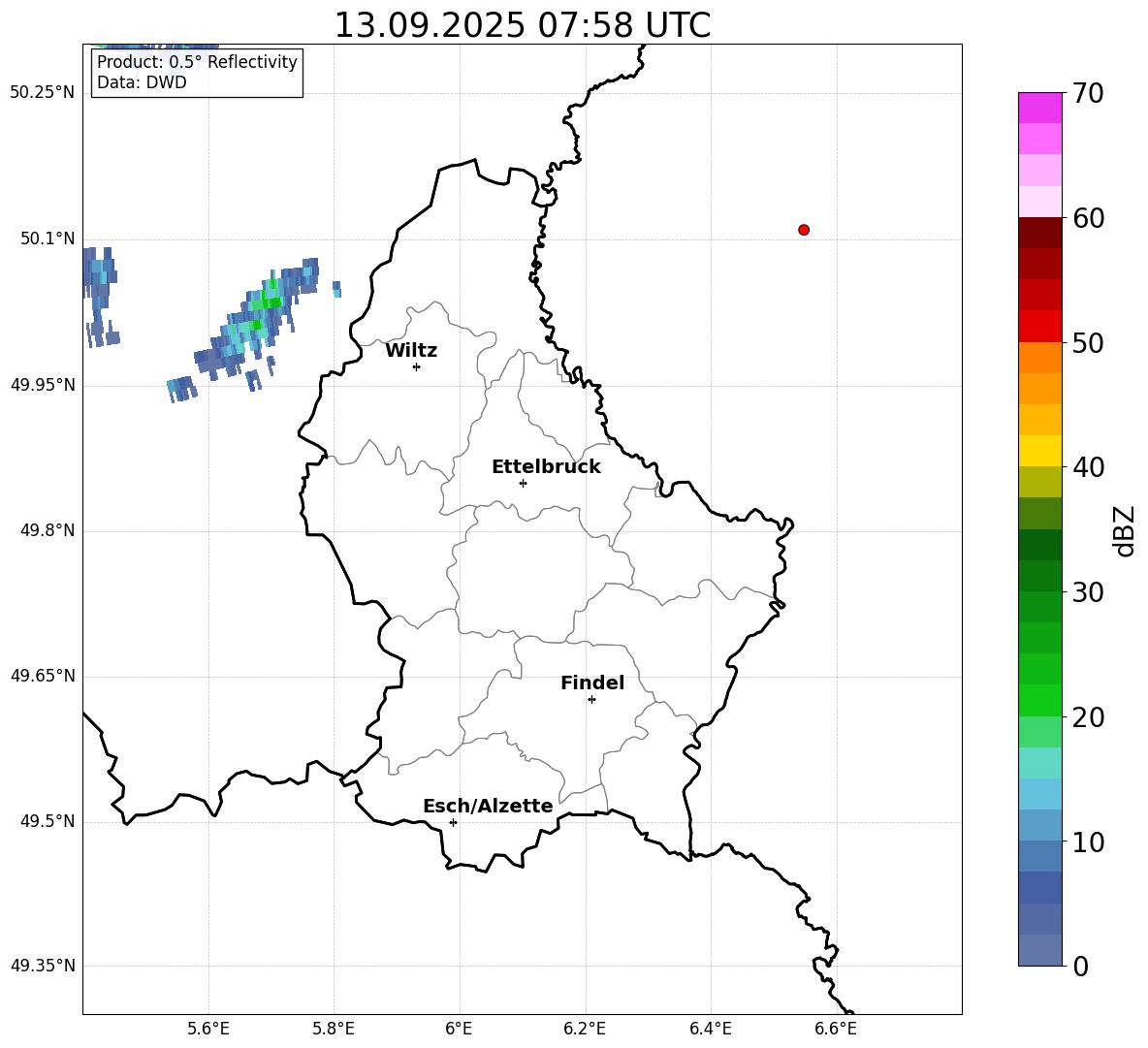Click the red dot marker on the map
Screen dimensions: 1148x1048
pyautogui.click(x=804, y=230)
